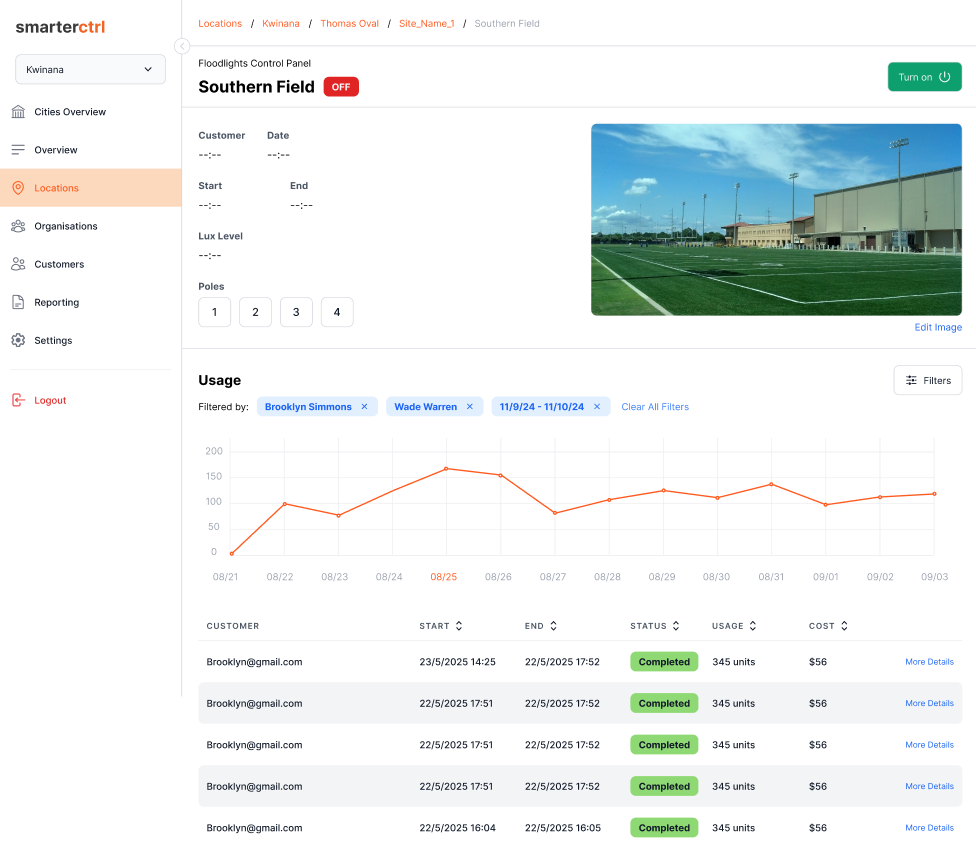
Task: Click the 09/03 axis label on chart
Action: 934,577
